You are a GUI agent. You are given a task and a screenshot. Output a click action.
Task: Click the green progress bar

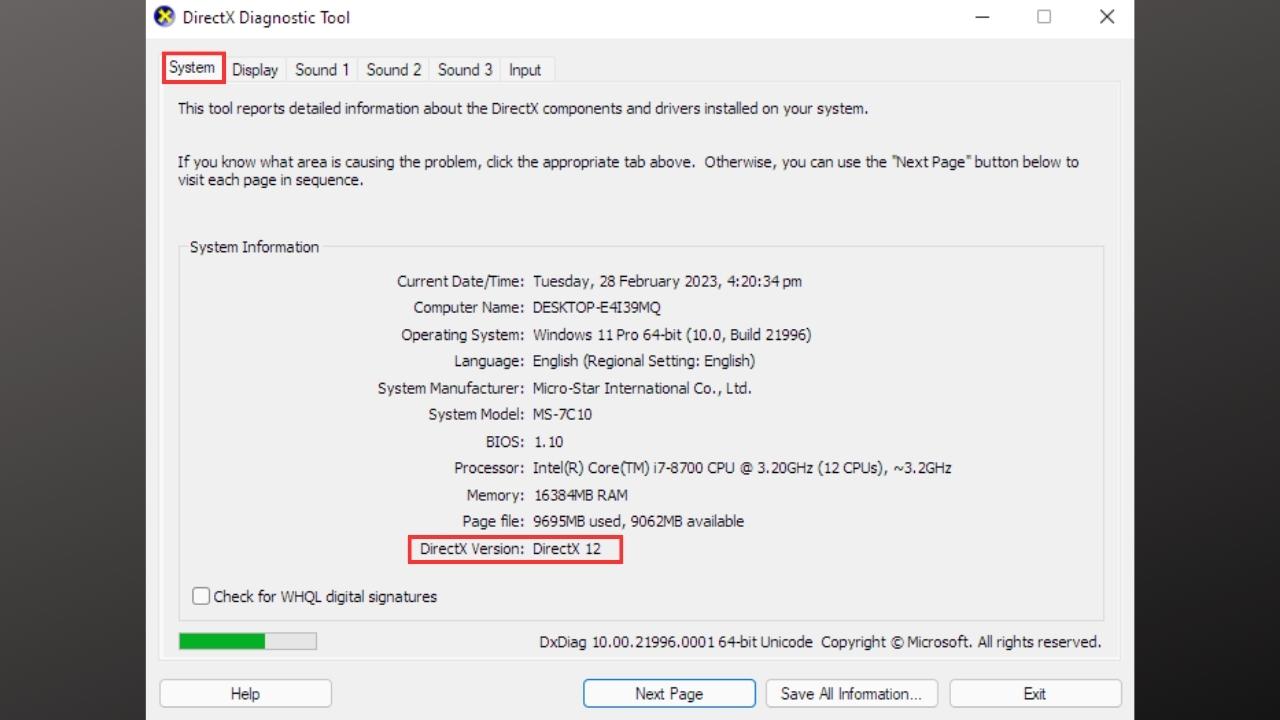tap(222, 641)
